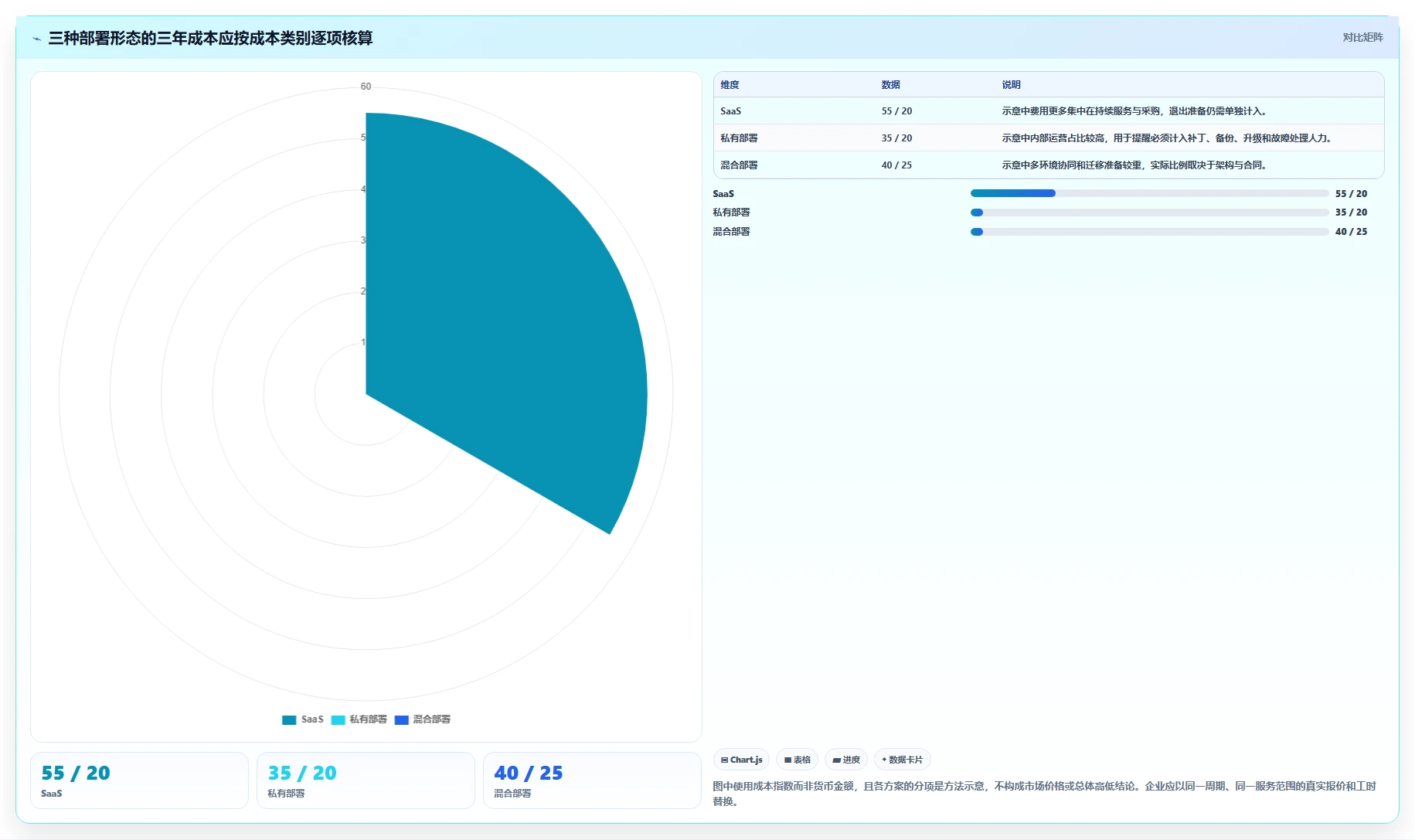Click the footnote starting 图中使用成本指数

pyautogui.click(x=1044, y=794)
